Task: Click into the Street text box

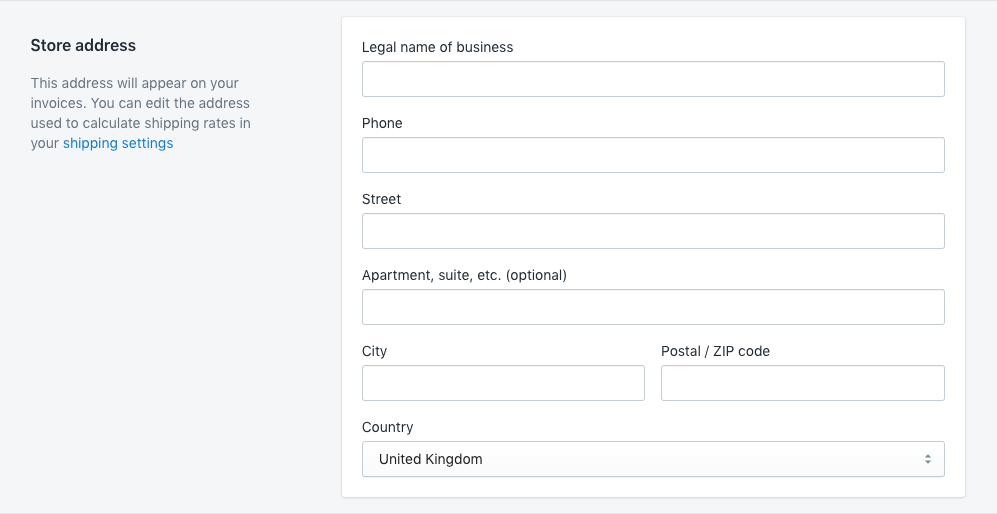Action: point(653,231)
